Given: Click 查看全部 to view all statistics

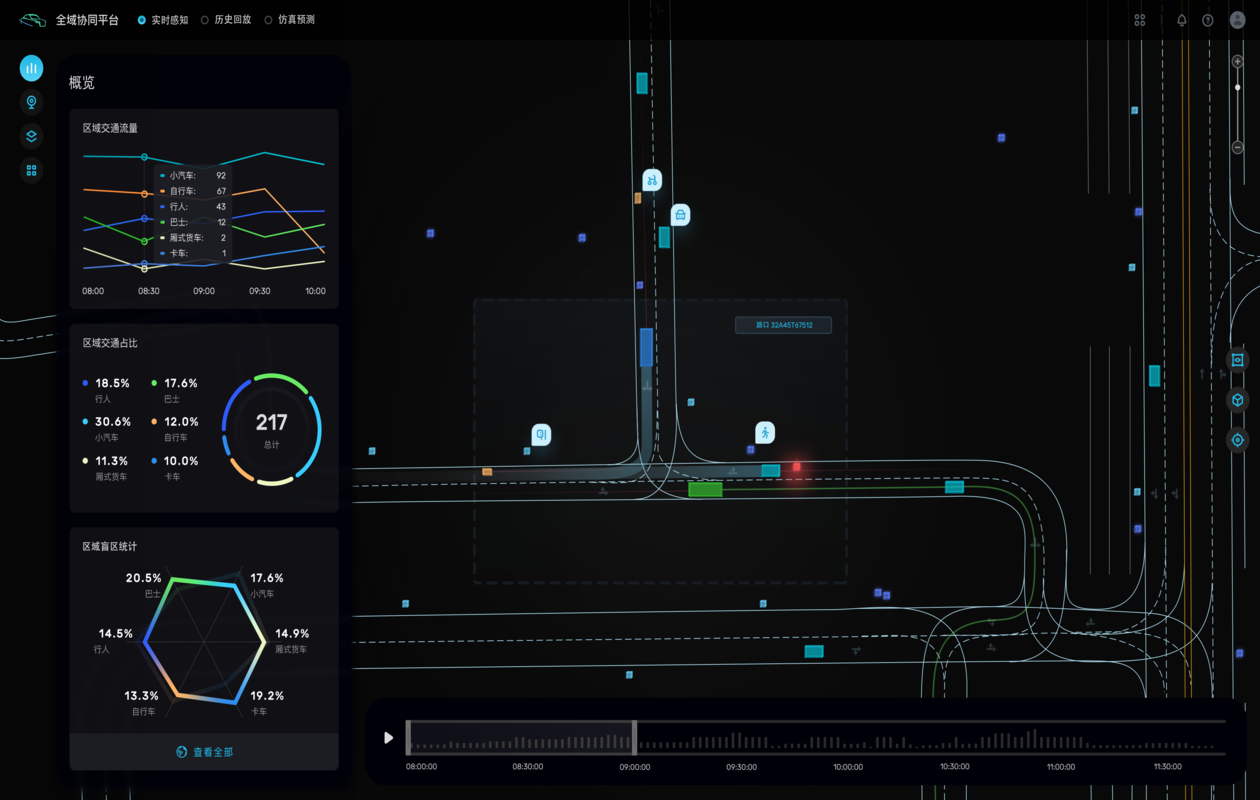Looking at the screenshot, I should coord(204,752).
